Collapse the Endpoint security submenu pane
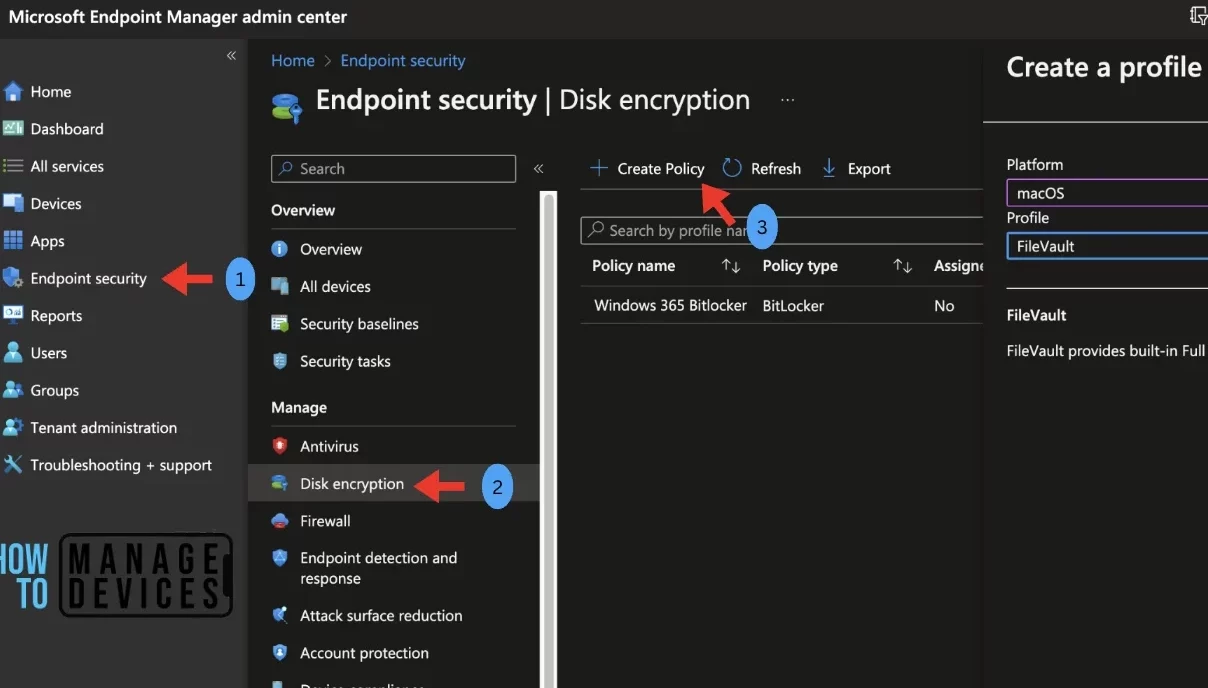The height and width of the screenshot is (688, 1208). [x=538, y=169]
